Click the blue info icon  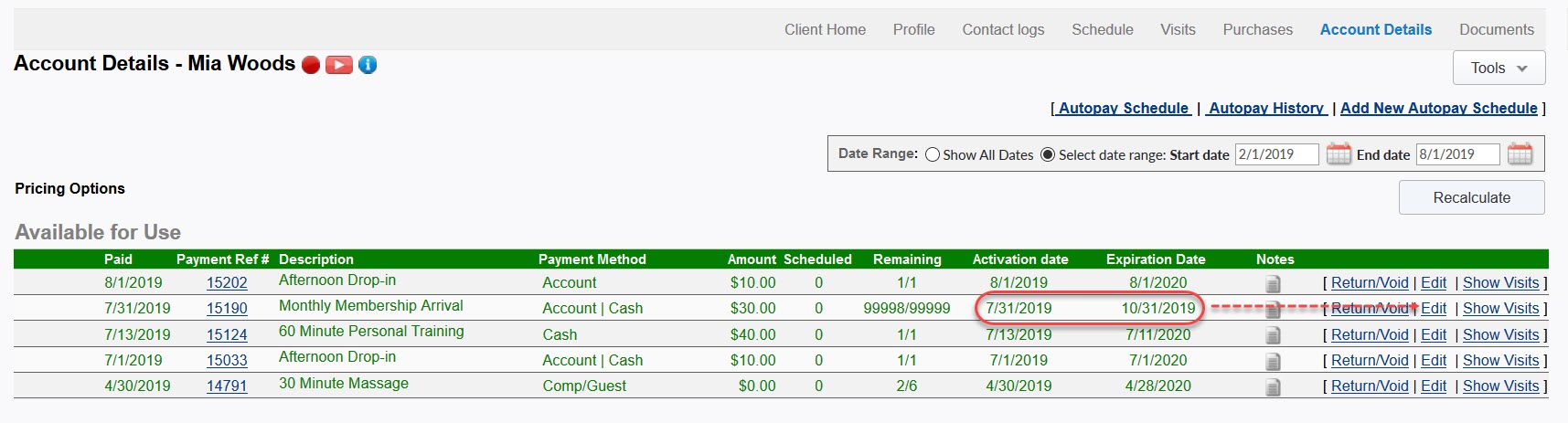tap(368, 65)
